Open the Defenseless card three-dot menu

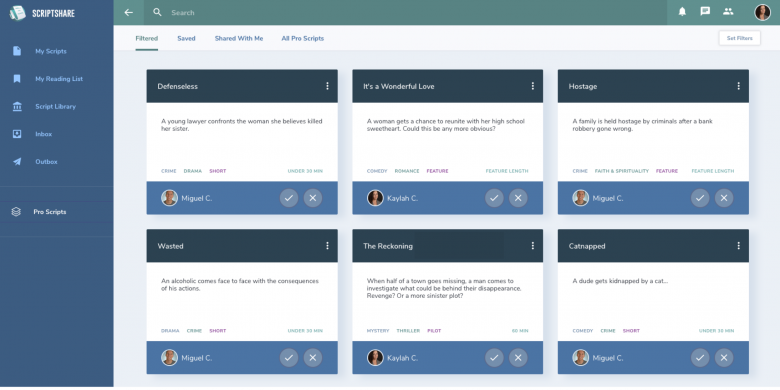(x=327, y=86)
